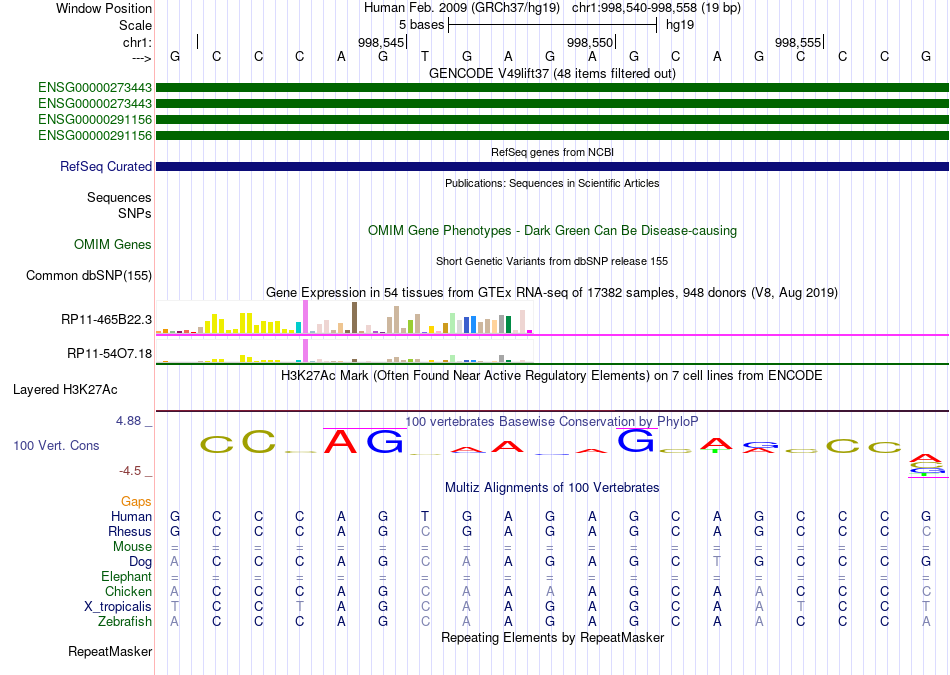950x675 pixels.
Task: Open 'Short Genetic Variants from dbSNP release 155' title
Action: pyautogui.click(x=552, y=261)
